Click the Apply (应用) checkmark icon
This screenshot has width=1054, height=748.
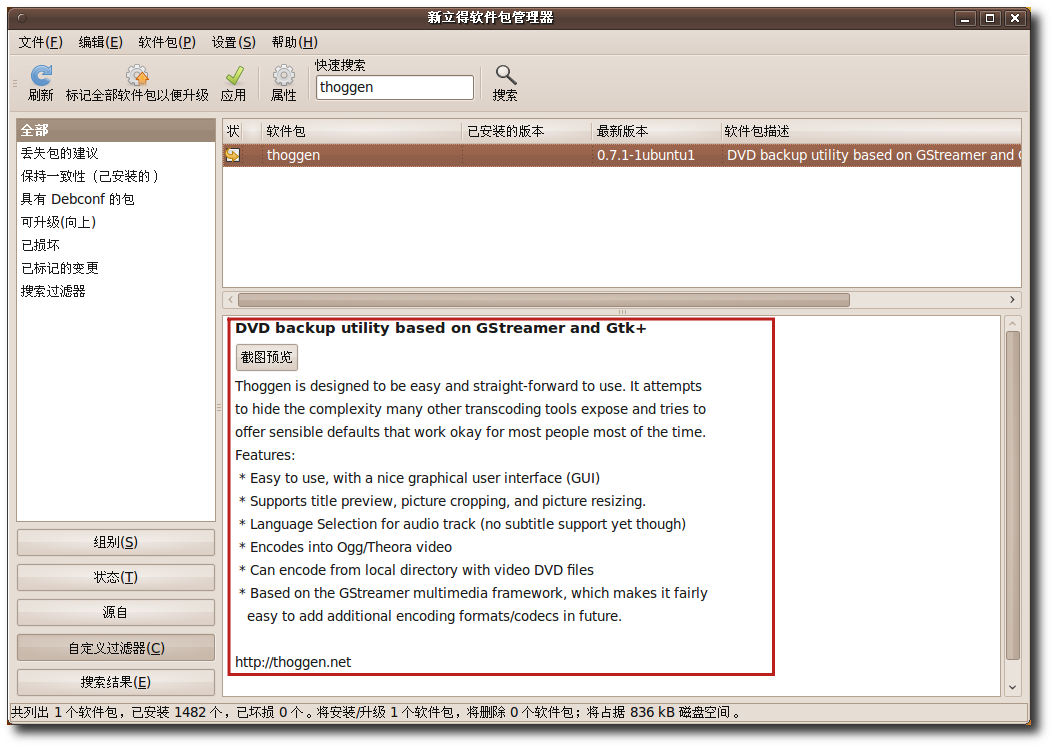click(234, 75)
